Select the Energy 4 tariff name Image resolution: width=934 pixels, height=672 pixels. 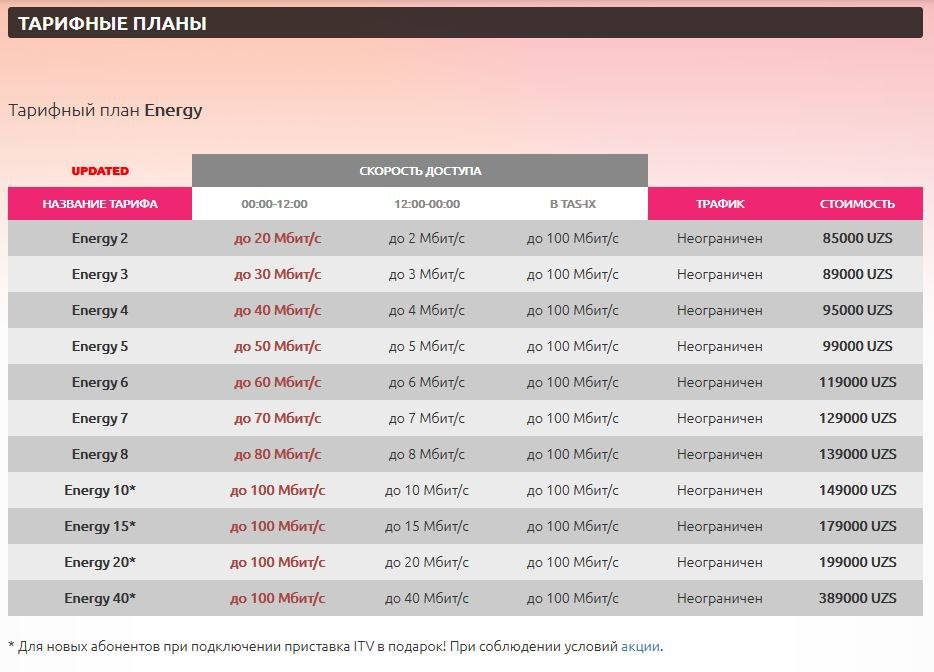100,310
